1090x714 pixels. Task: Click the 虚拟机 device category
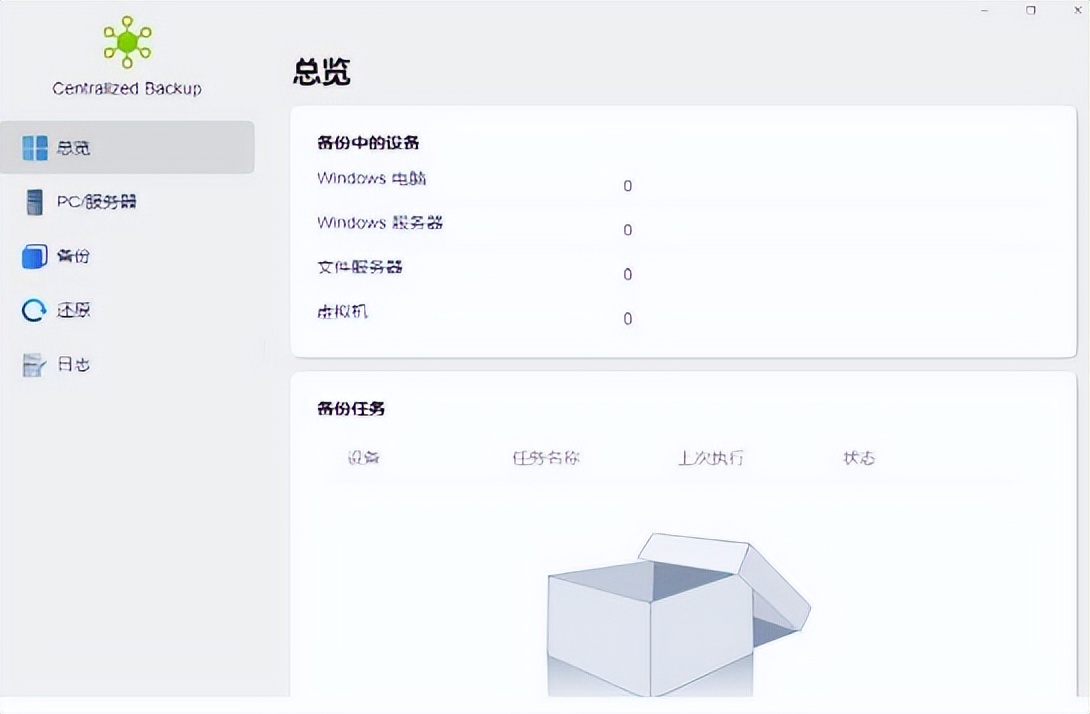[343, 312]
